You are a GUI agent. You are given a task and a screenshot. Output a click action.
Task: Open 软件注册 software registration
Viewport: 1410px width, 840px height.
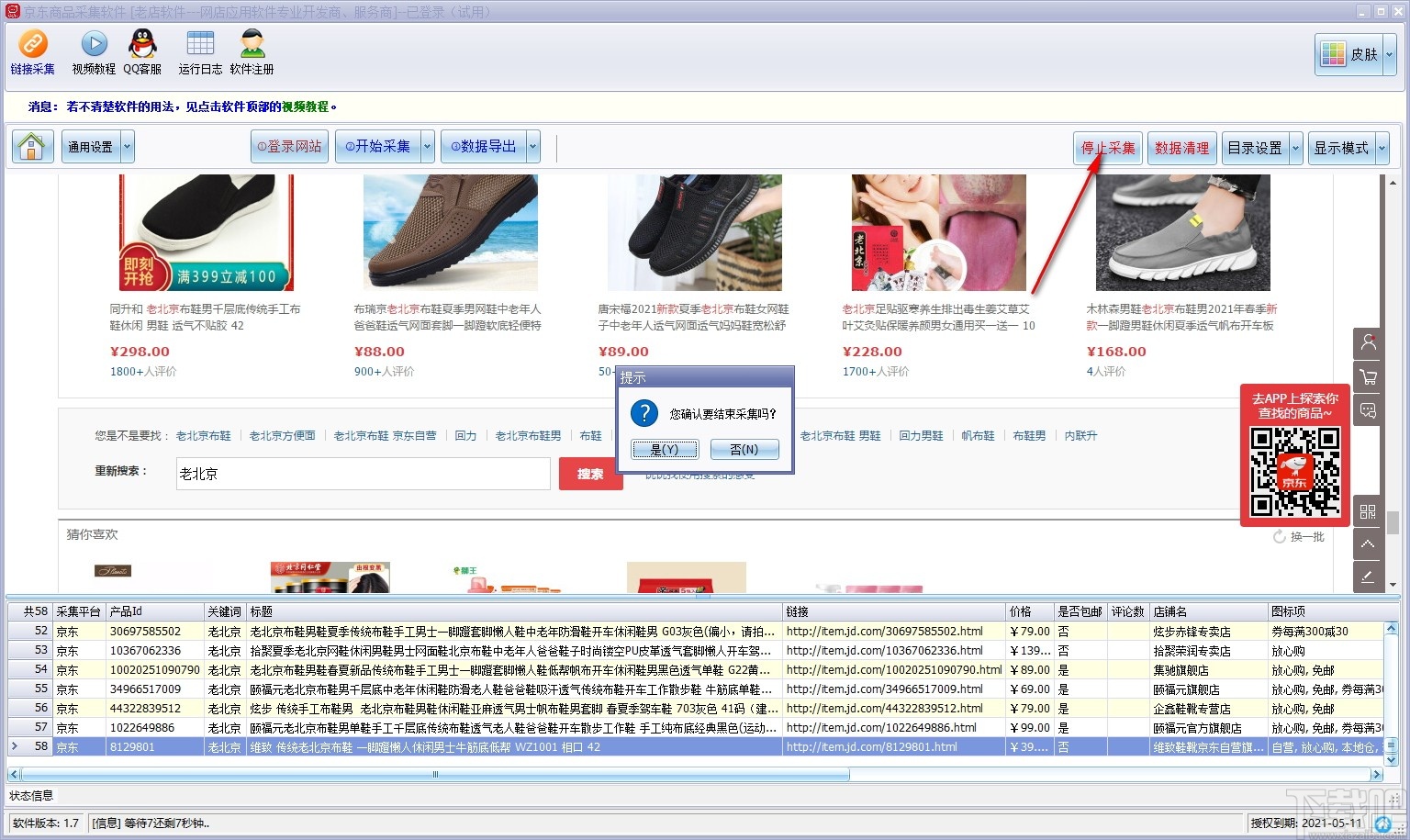[252, 52]
